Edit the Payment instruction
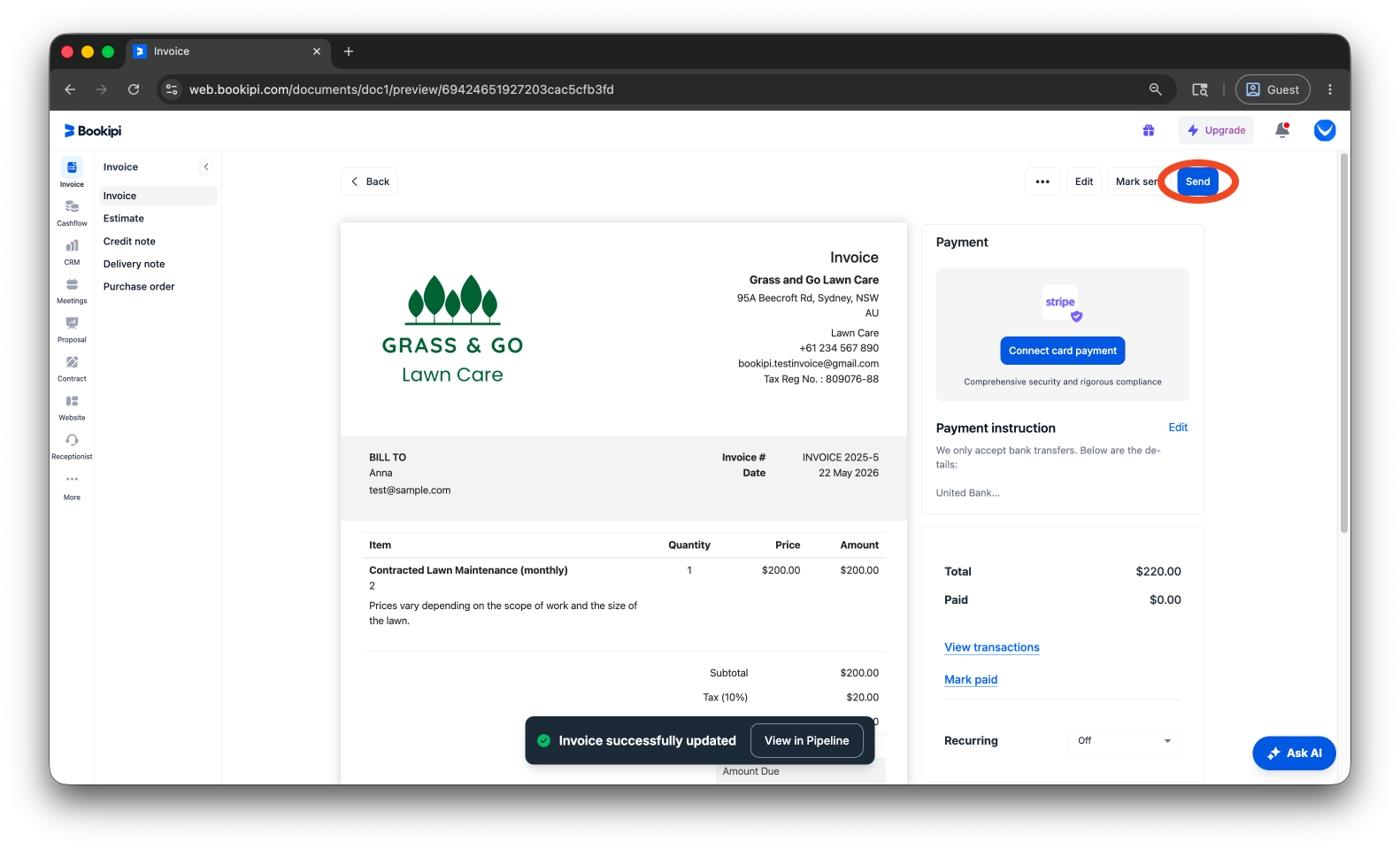Screen dimensions: 1400x850 point(1178,428)
